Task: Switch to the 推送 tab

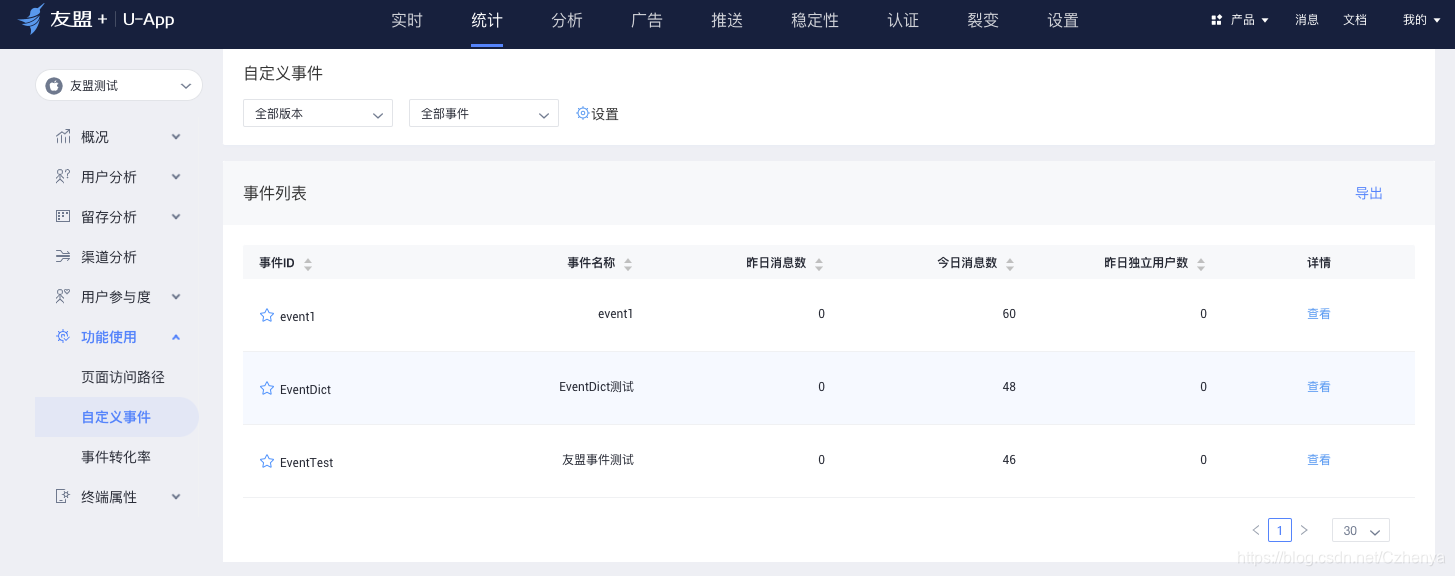Action: pos(727,21)
